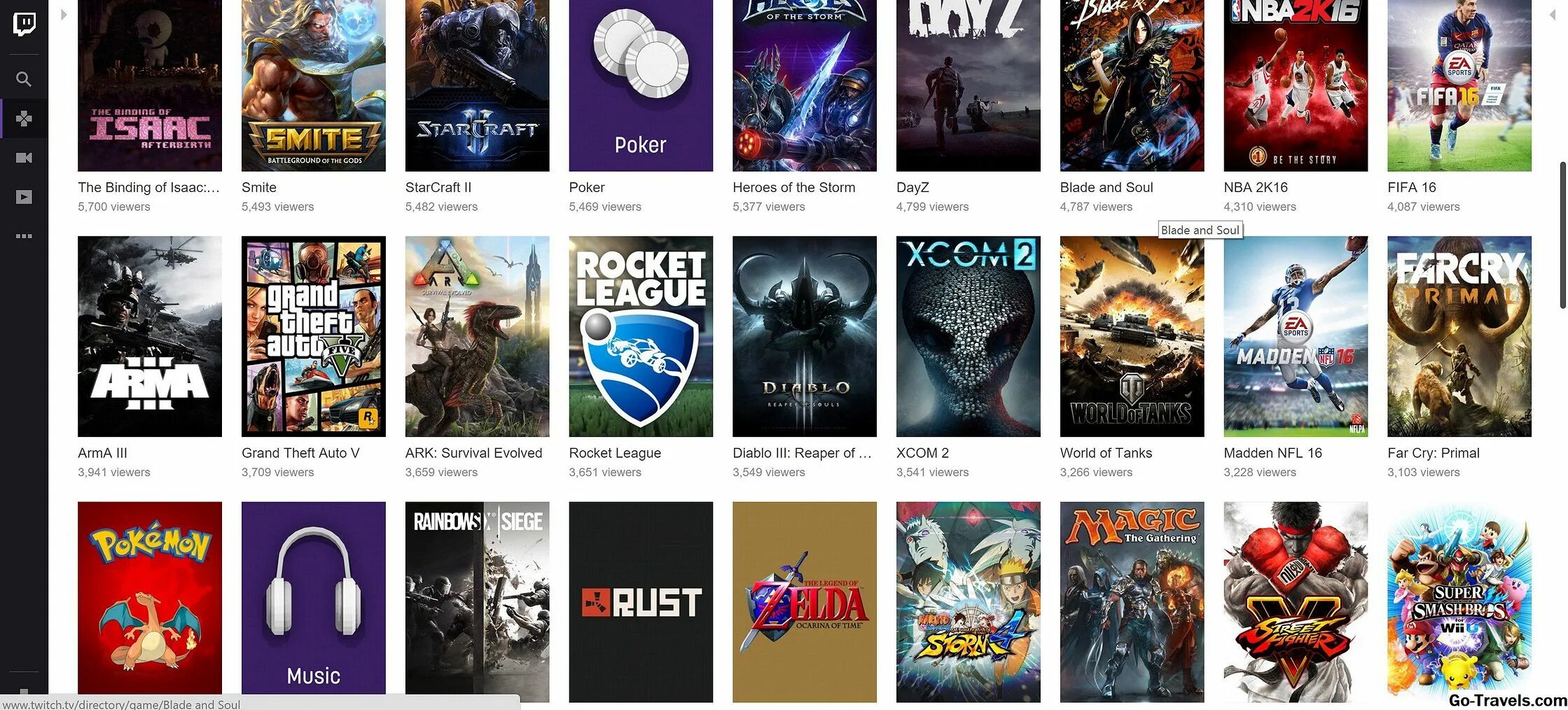The height and width of the screenshot is (710, 1568).
Task: Open the Naruto Storm 4 cover
Action: pos(969,601)
